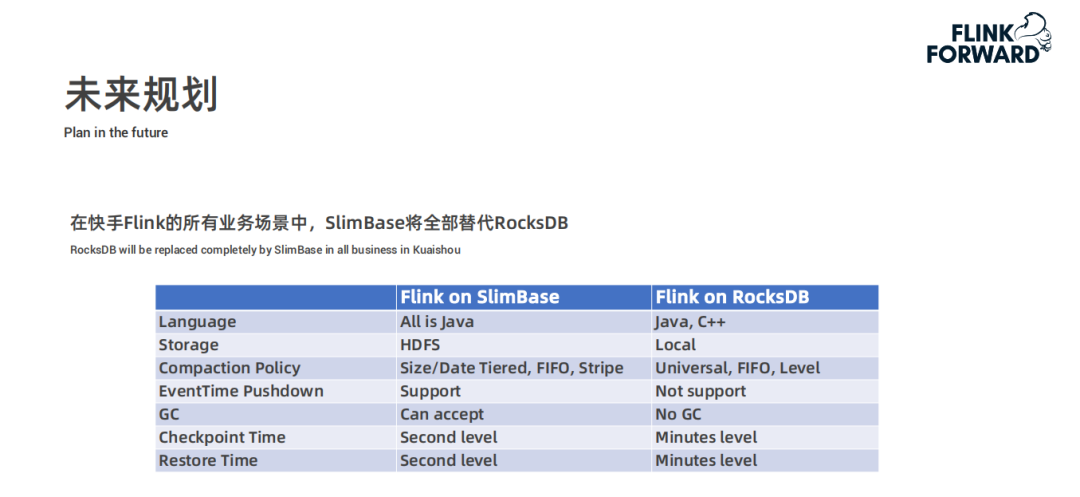The width and height of the screenshot is (1080, 497).
Task: Select the "Flink on SlimBase" column header
Action: click(480, 297)
